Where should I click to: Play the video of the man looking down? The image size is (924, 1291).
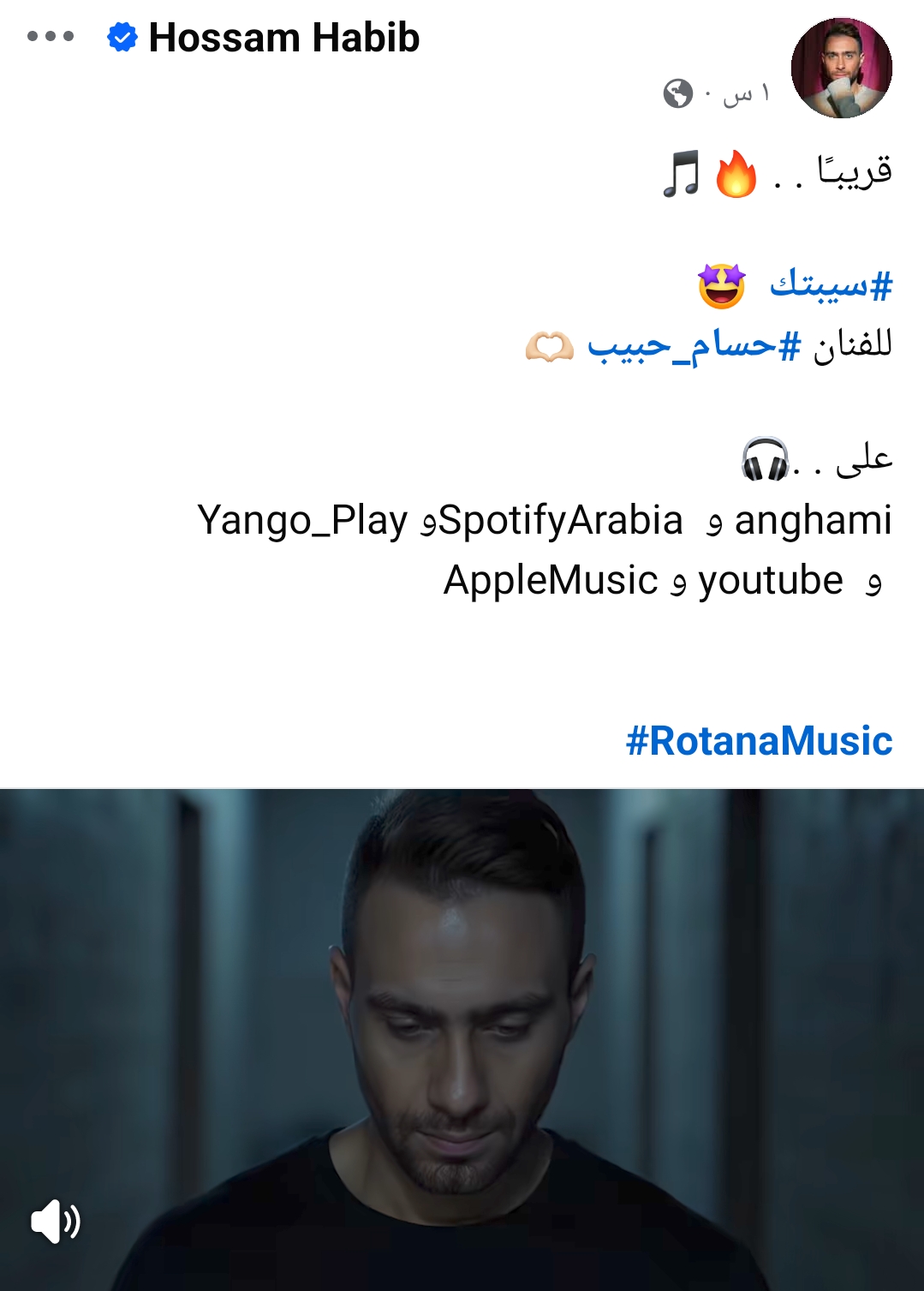coord(462,1039)
